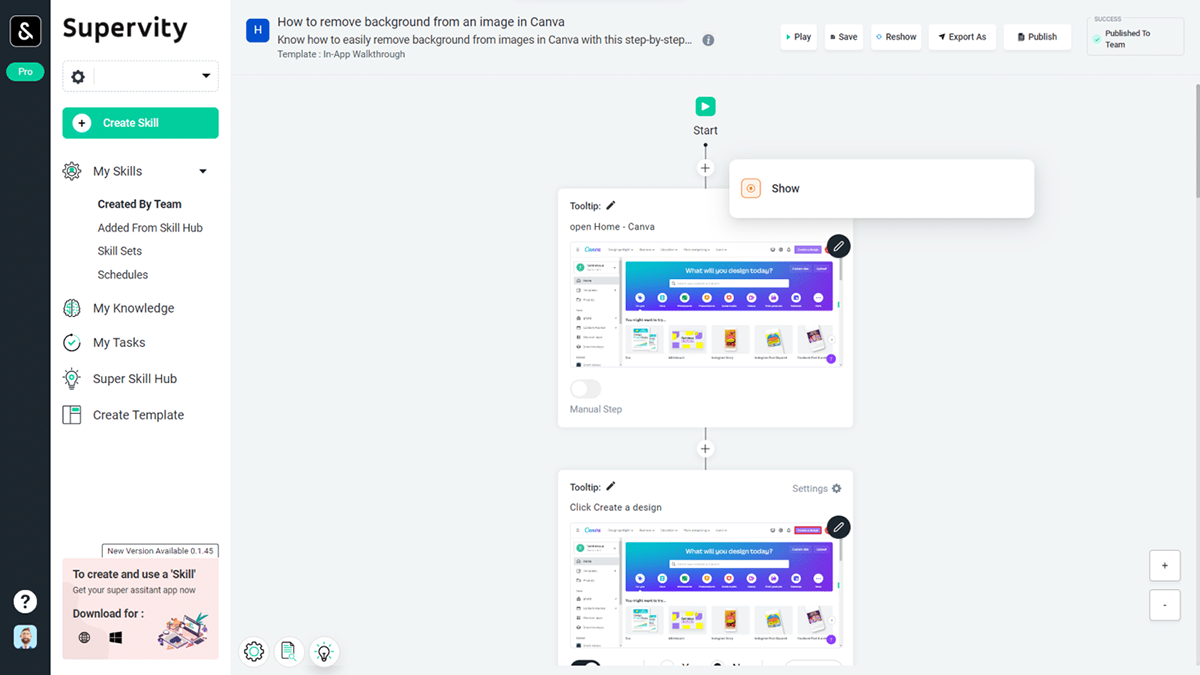Select the Show option in popup

881,188
